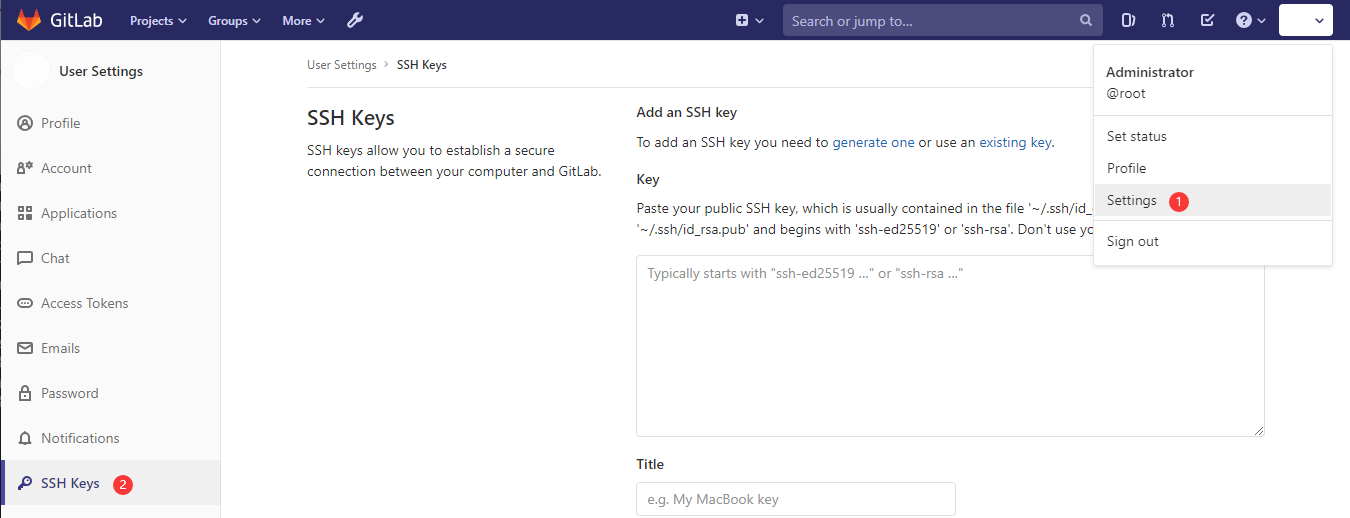1350x518 pixels.
Task: Click the Access Tokens icon
Action: (x=25, y=303)
